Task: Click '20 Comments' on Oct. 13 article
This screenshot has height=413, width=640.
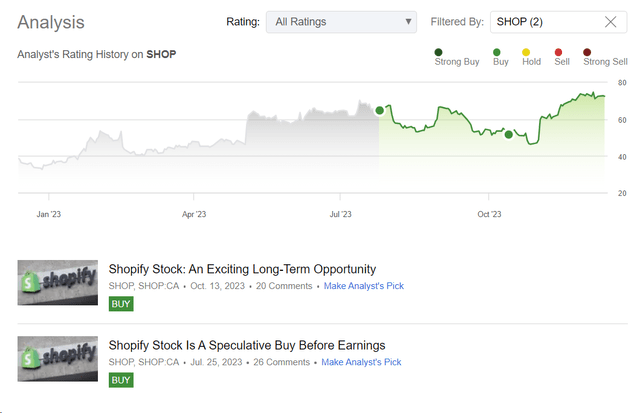Action: (284, 286)
